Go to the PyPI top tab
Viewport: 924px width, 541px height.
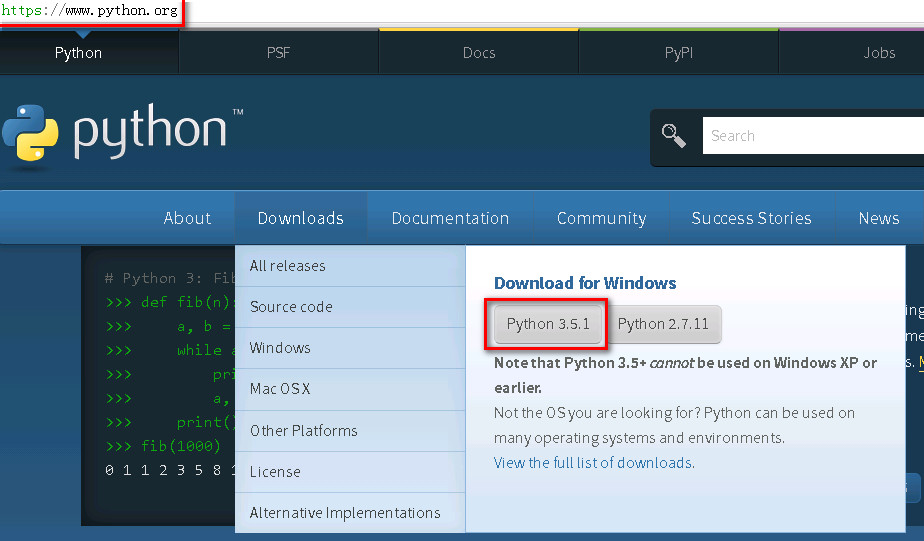click(x=679, y=53)
